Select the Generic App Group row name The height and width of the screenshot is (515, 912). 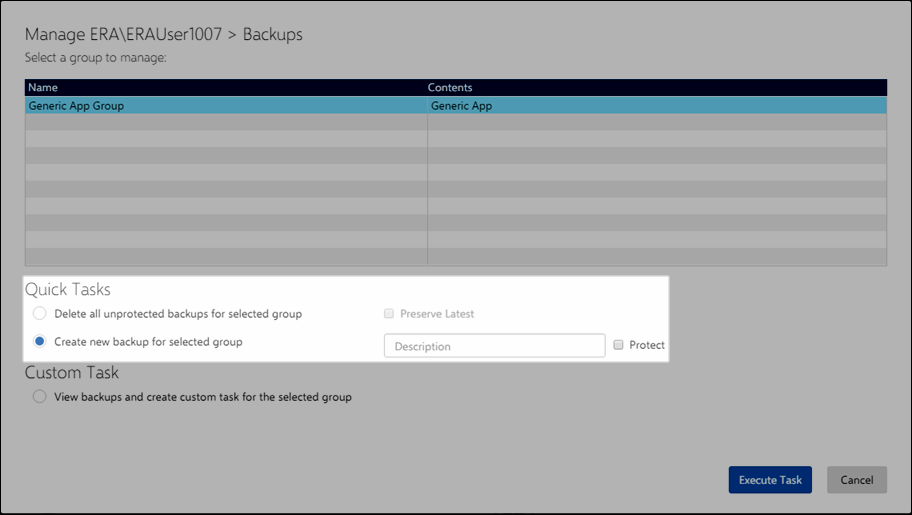tap(76, 106)
